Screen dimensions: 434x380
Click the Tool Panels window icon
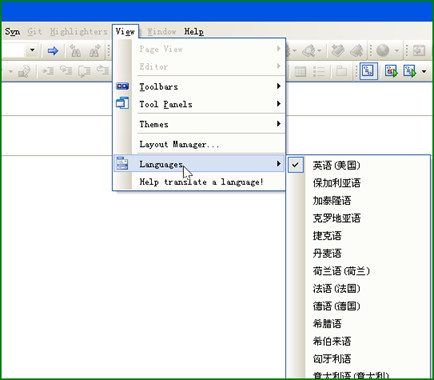point(122,103)
